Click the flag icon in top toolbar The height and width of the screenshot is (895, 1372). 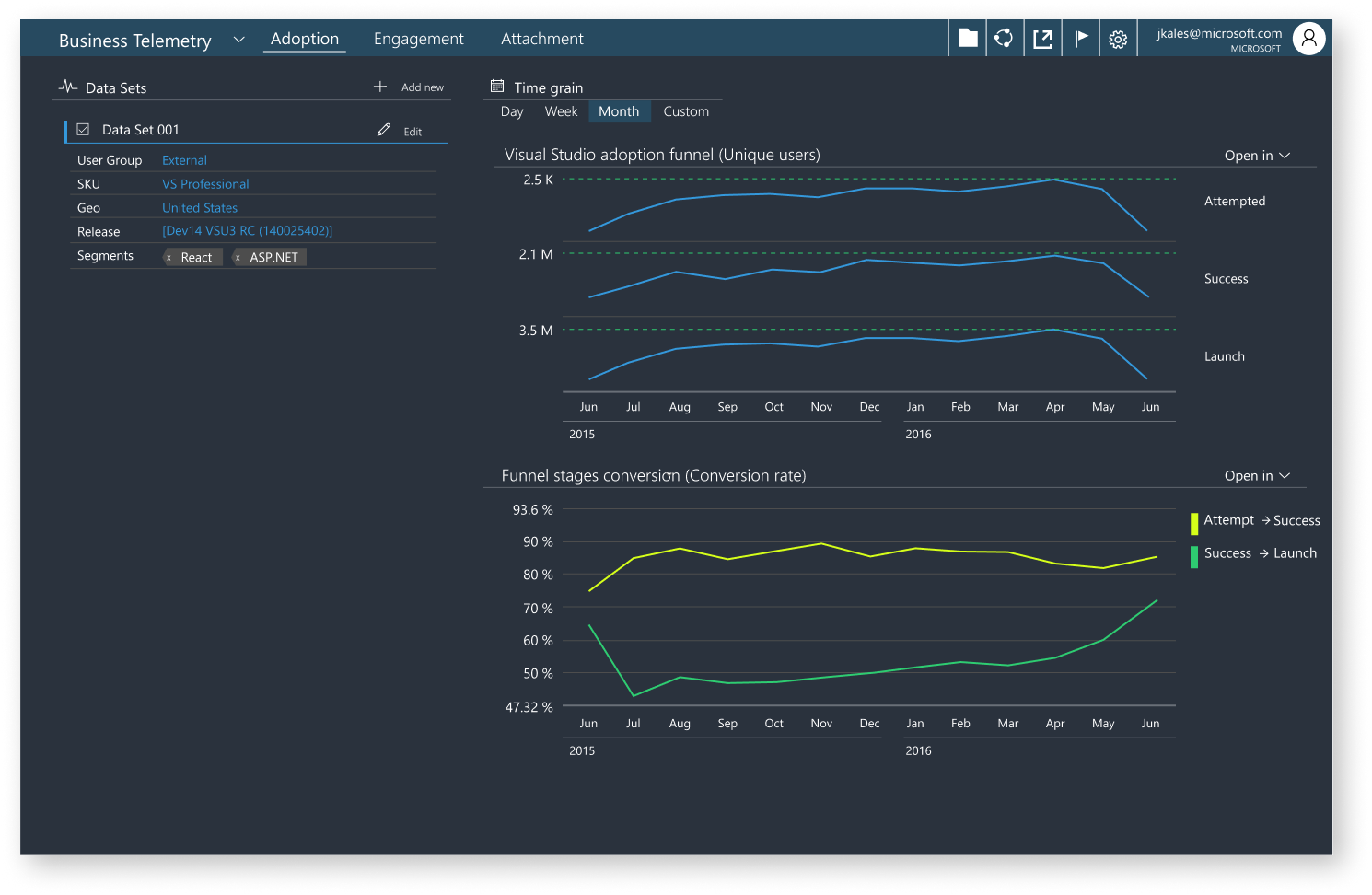[x=1081, y=38]
